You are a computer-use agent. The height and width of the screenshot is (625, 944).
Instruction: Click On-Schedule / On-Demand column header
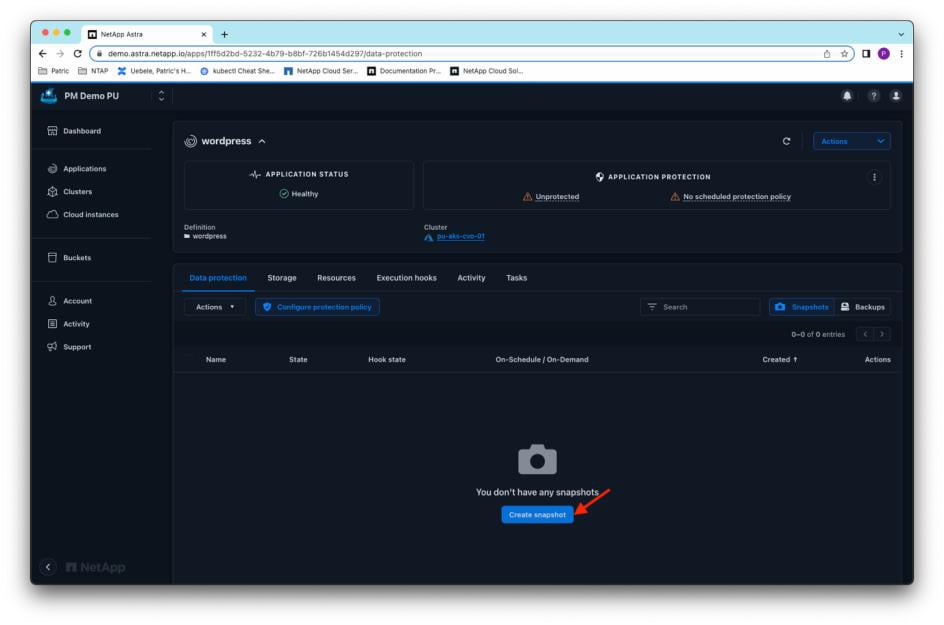coord(542,359)
